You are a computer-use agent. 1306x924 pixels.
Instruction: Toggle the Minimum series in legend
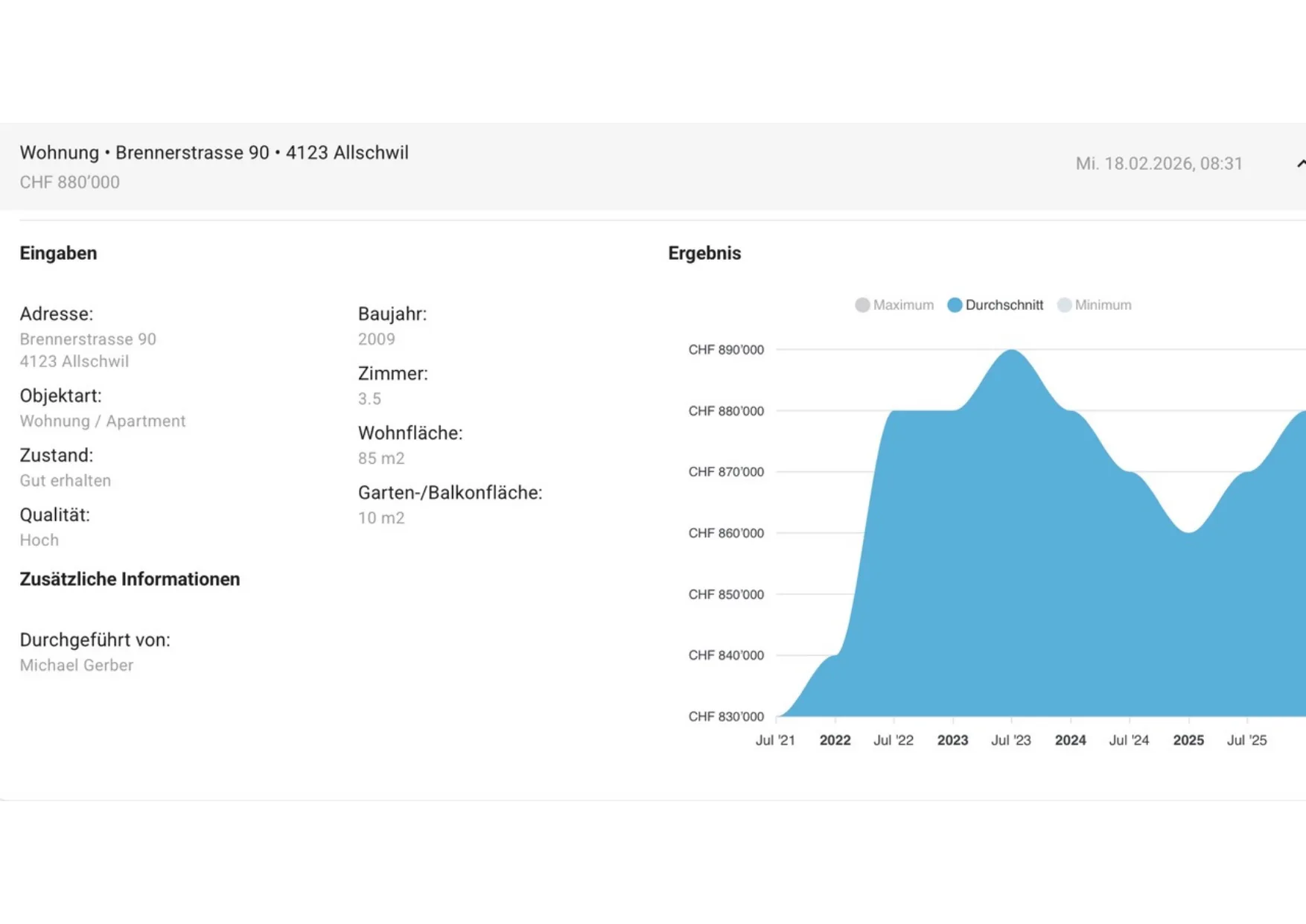[x=1094, y=305]
